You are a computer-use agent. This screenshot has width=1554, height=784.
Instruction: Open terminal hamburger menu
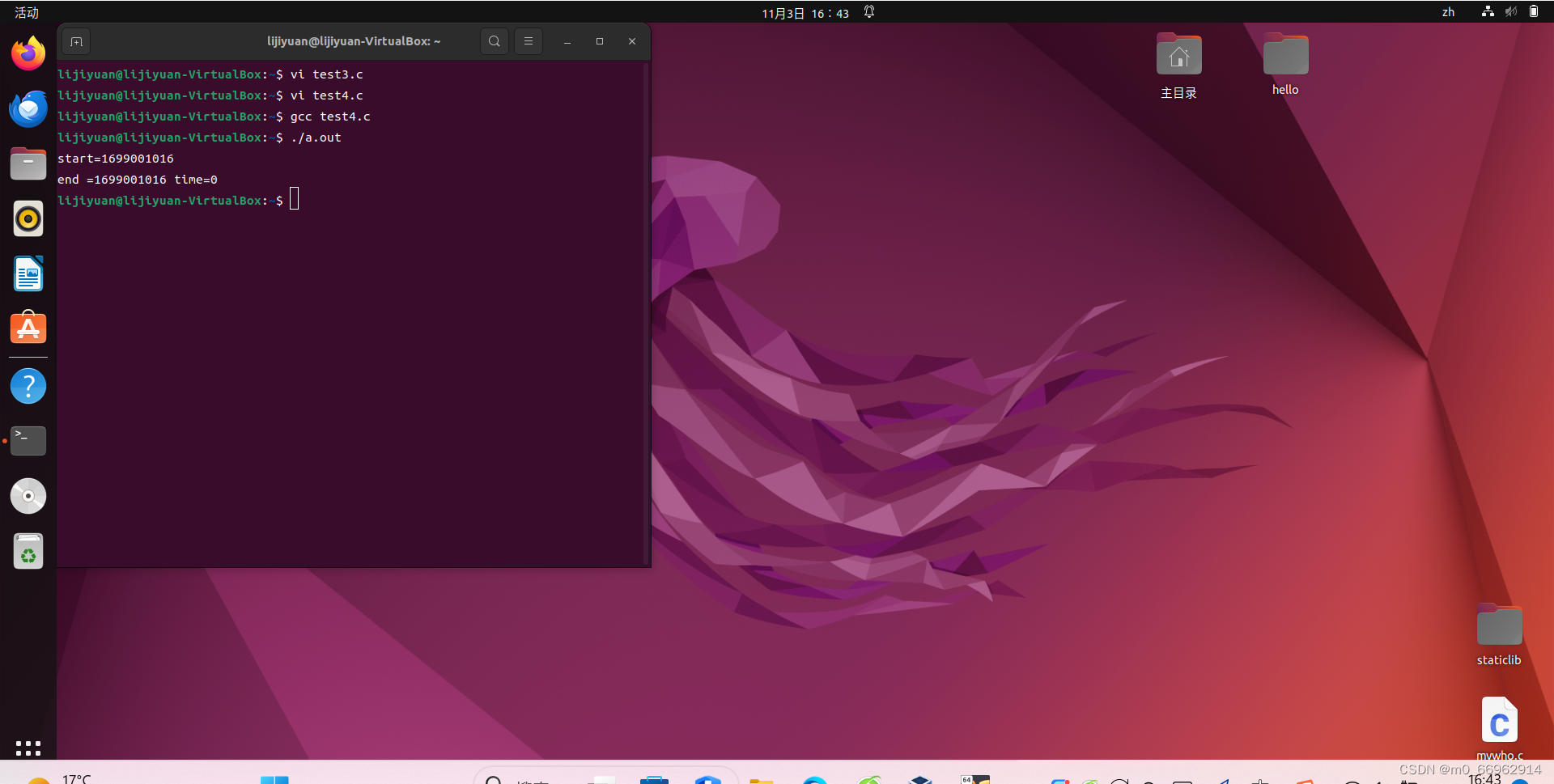pyautogui.click(x=529, y=41)
